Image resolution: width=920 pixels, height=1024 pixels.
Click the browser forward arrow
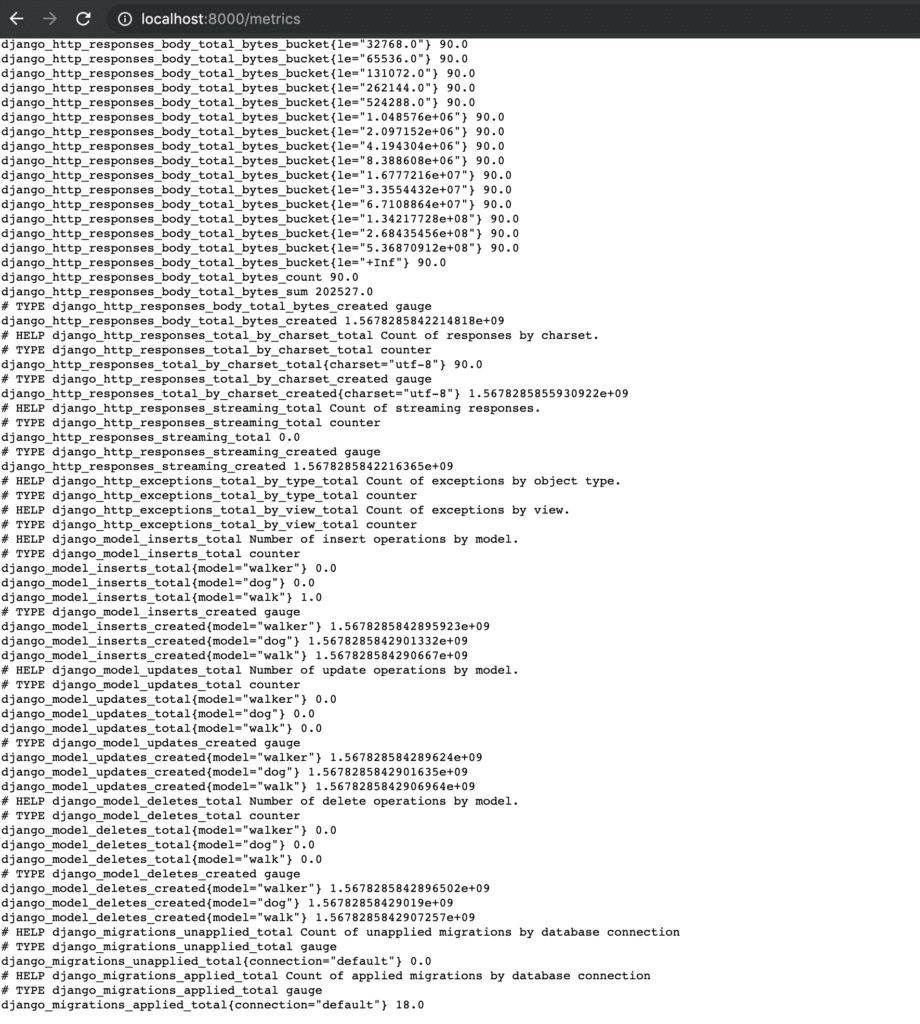pos(50,19)
